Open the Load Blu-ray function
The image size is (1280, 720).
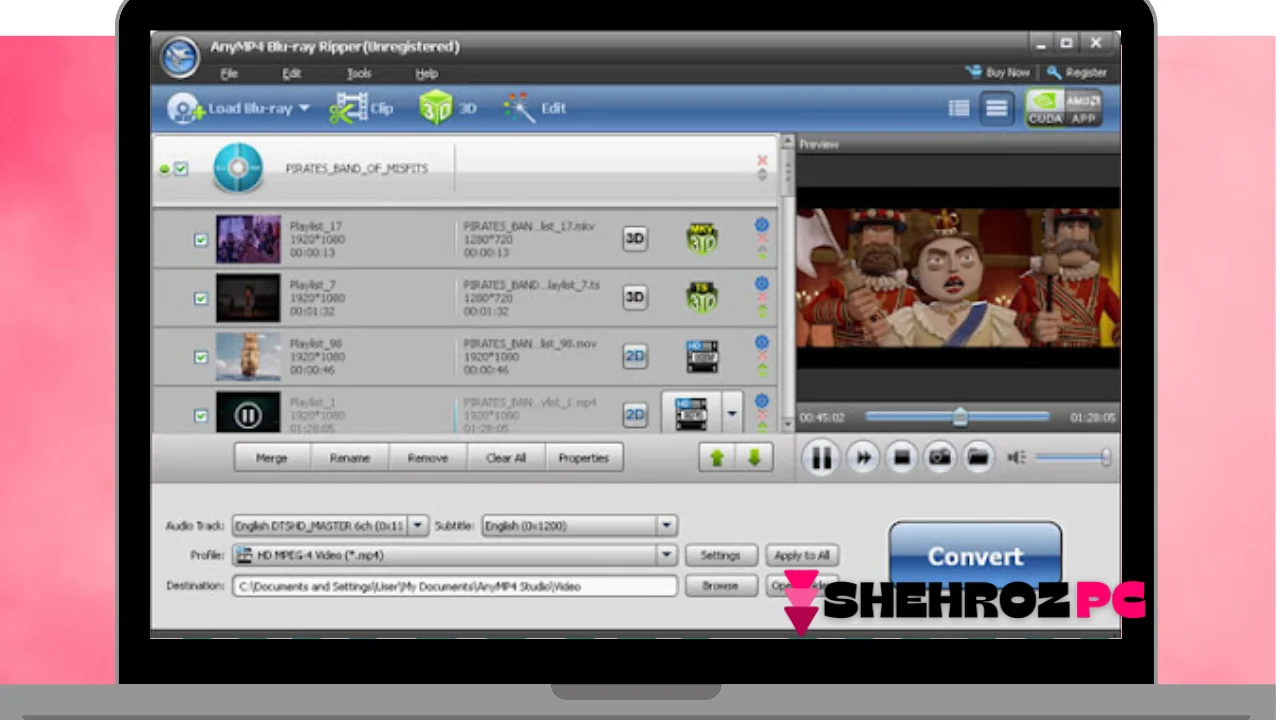(229, 108)
